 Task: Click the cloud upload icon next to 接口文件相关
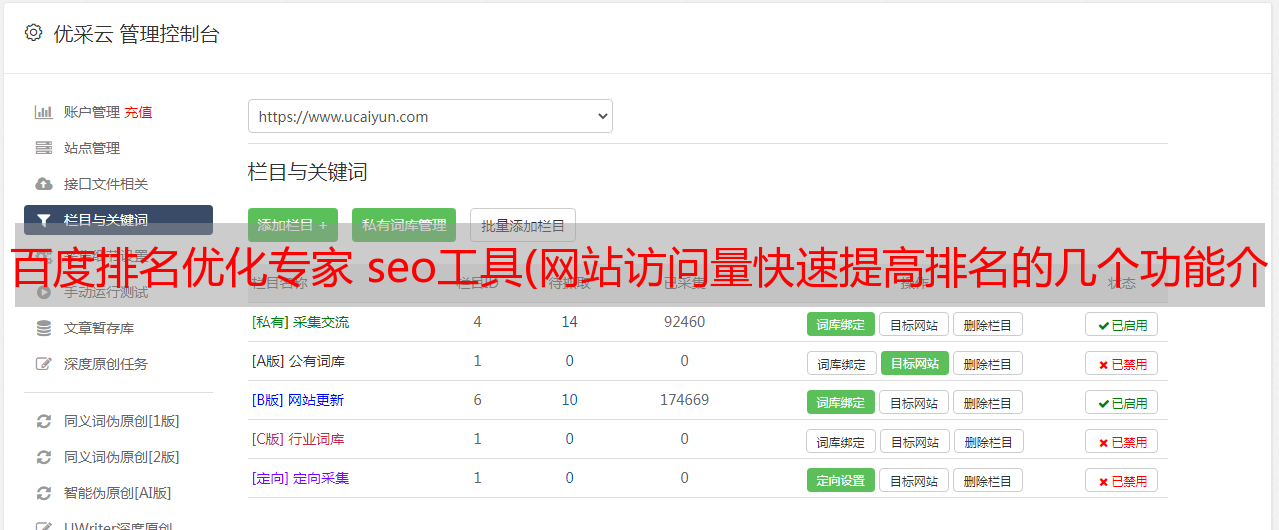(44, 184)
